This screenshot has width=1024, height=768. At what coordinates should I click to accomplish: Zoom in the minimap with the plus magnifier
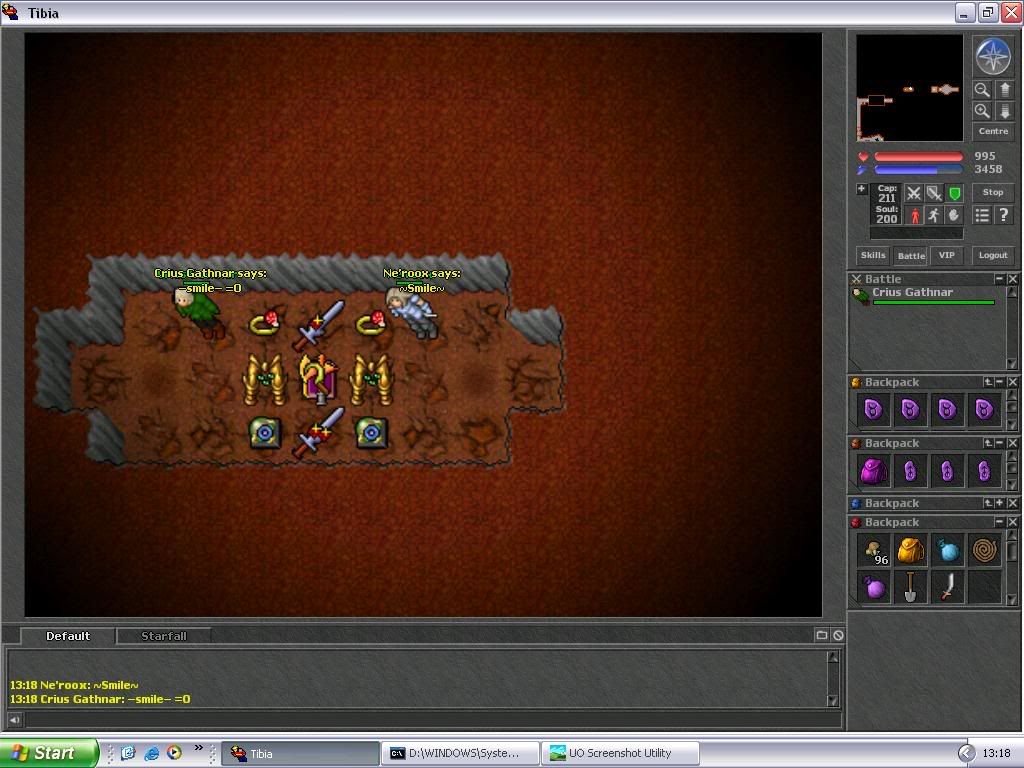(982, 111)
